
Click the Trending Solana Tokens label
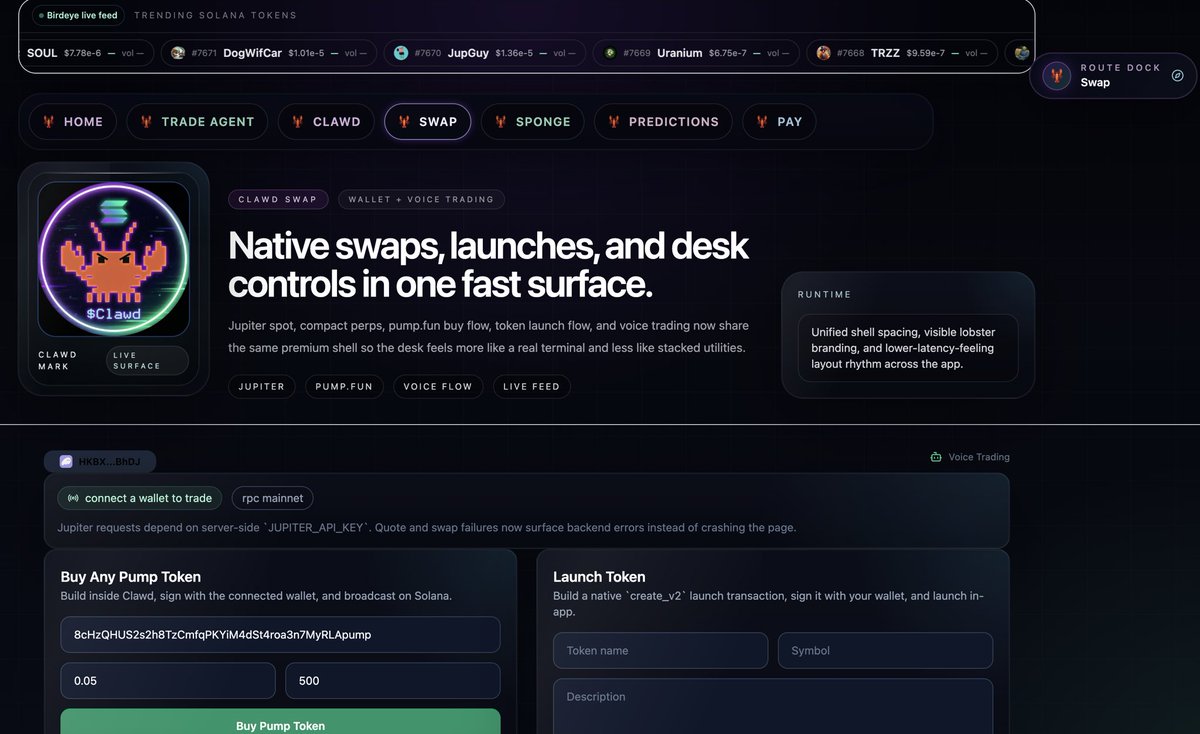215,15
